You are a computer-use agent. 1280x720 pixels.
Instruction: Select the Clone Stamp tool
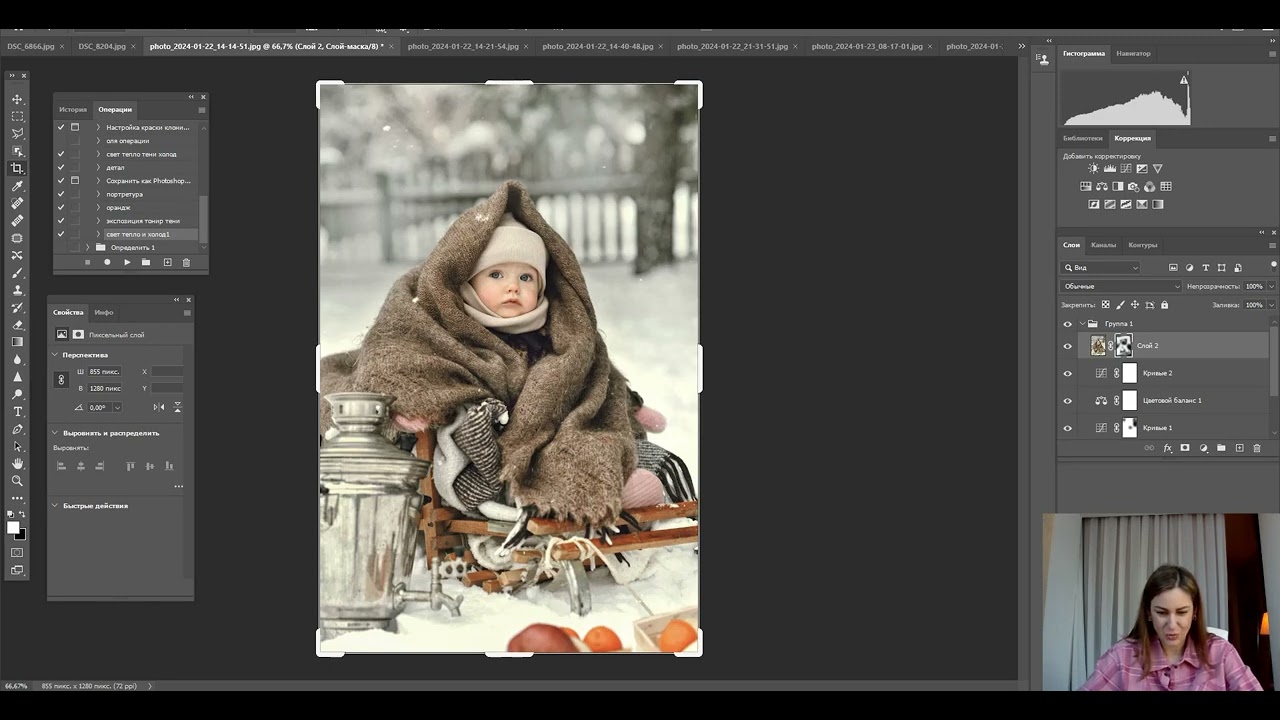tap(17, 290)
